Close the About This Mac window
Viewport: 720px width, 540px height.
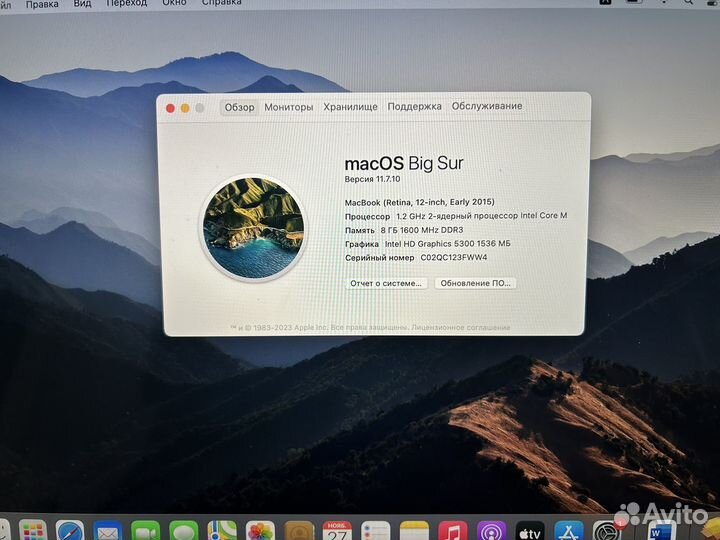point(170,108)
